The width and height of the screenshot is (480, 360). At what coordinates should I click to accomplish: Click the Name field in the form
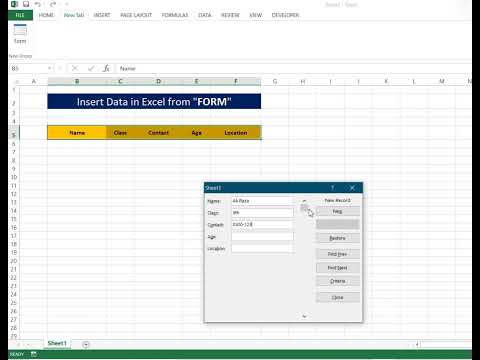[x=263, y=201]
